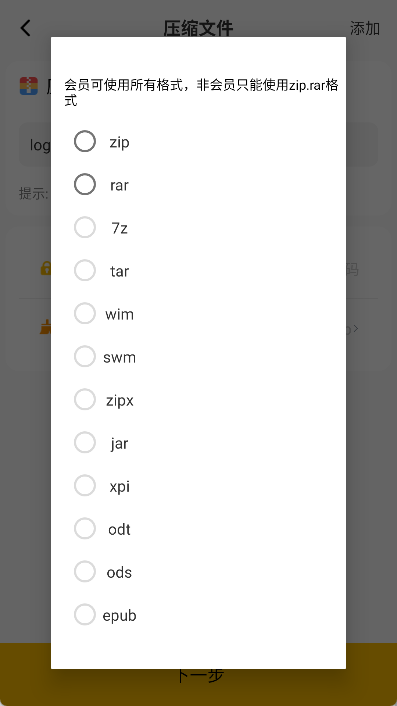Expand the chevron arrow on format row

click(x=356, y=329)
